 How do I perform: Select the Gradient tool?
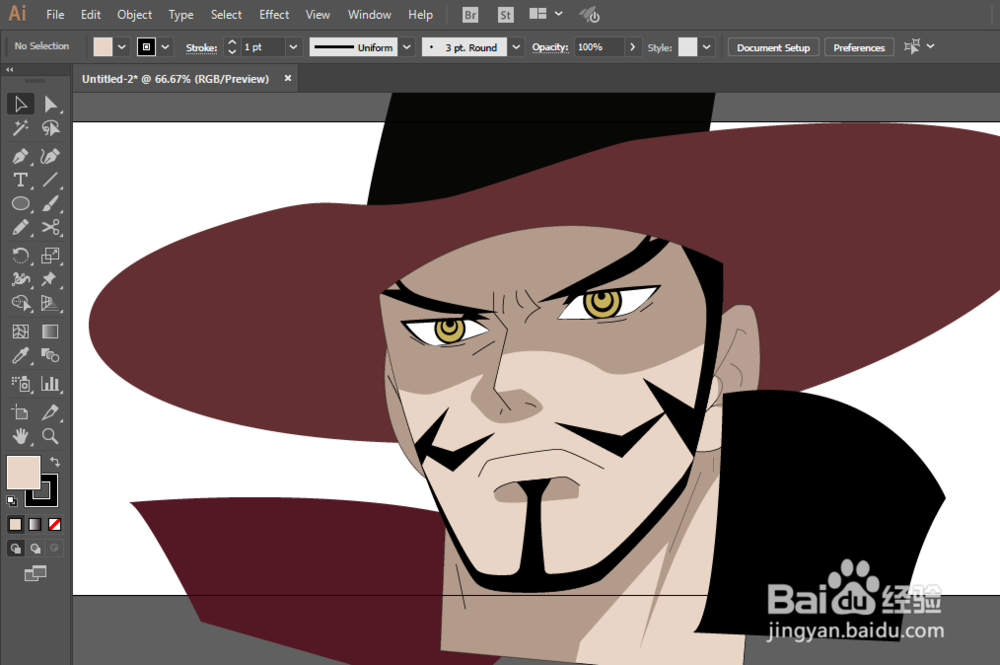point(50,331)
